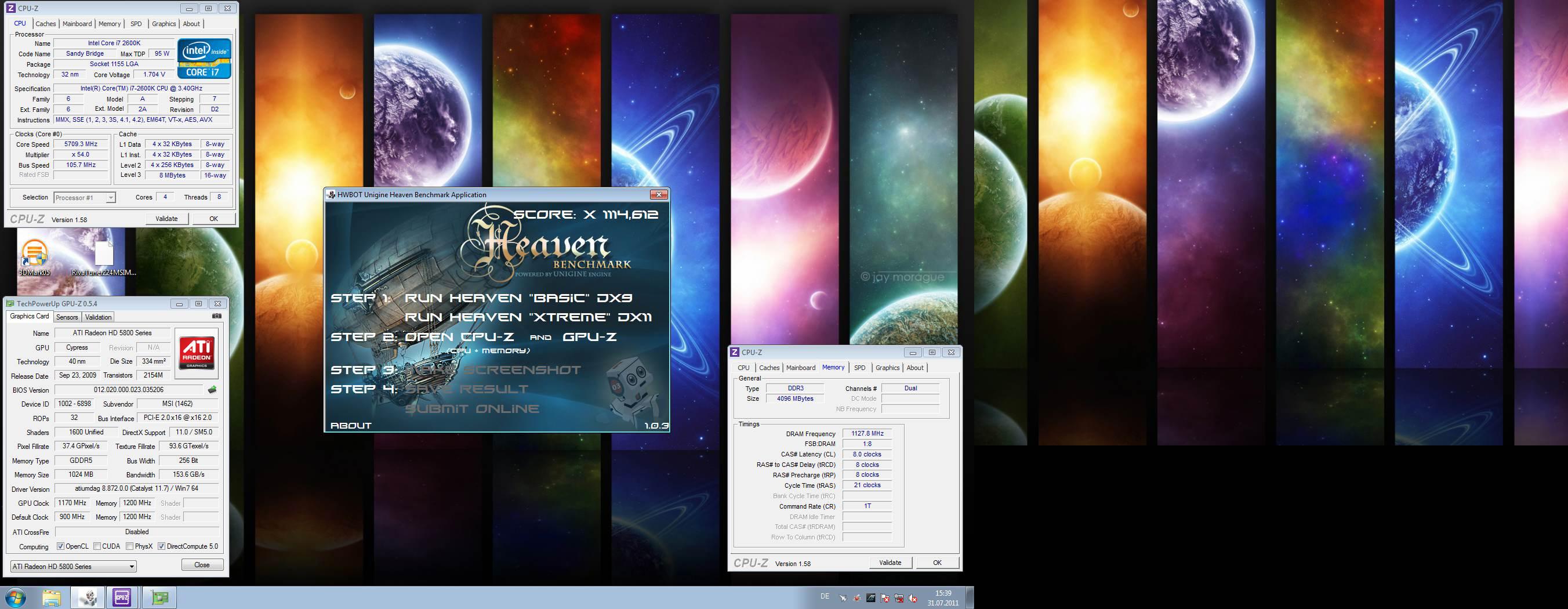Switch to the Sensors tab in GPU-Z
1568x609 pixels.
point(67,317)
